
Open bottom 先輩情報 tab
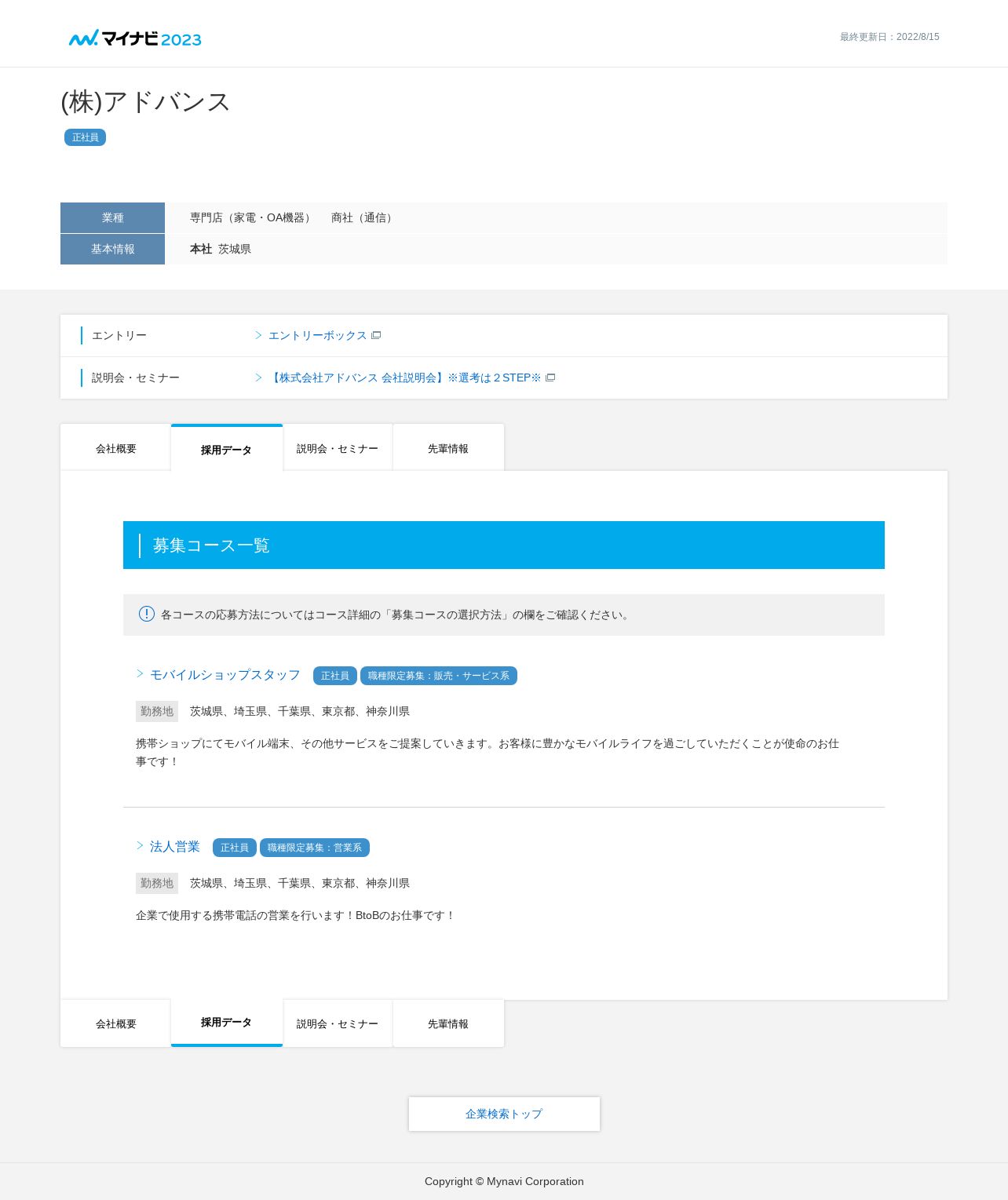(x=448, y=1023)
